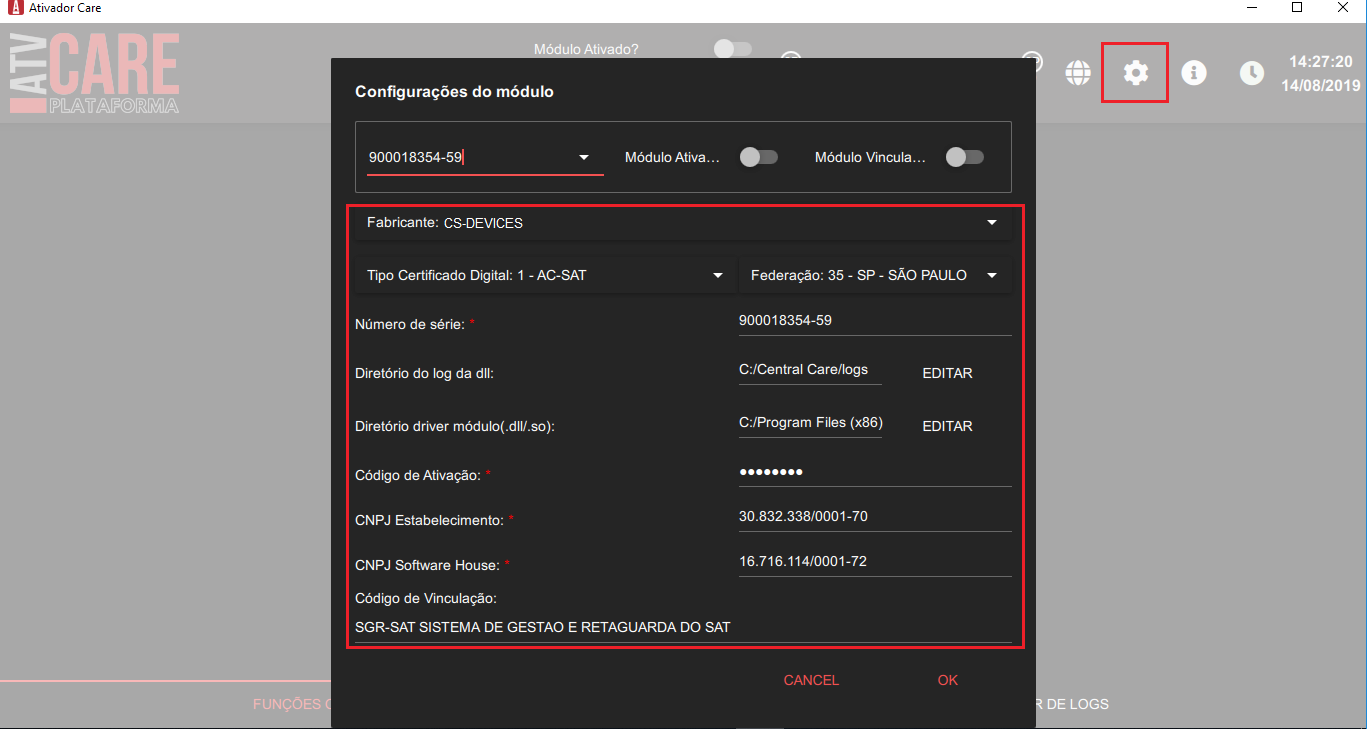Click the "CNPJ Software House:" label

[x=427, y=565]
